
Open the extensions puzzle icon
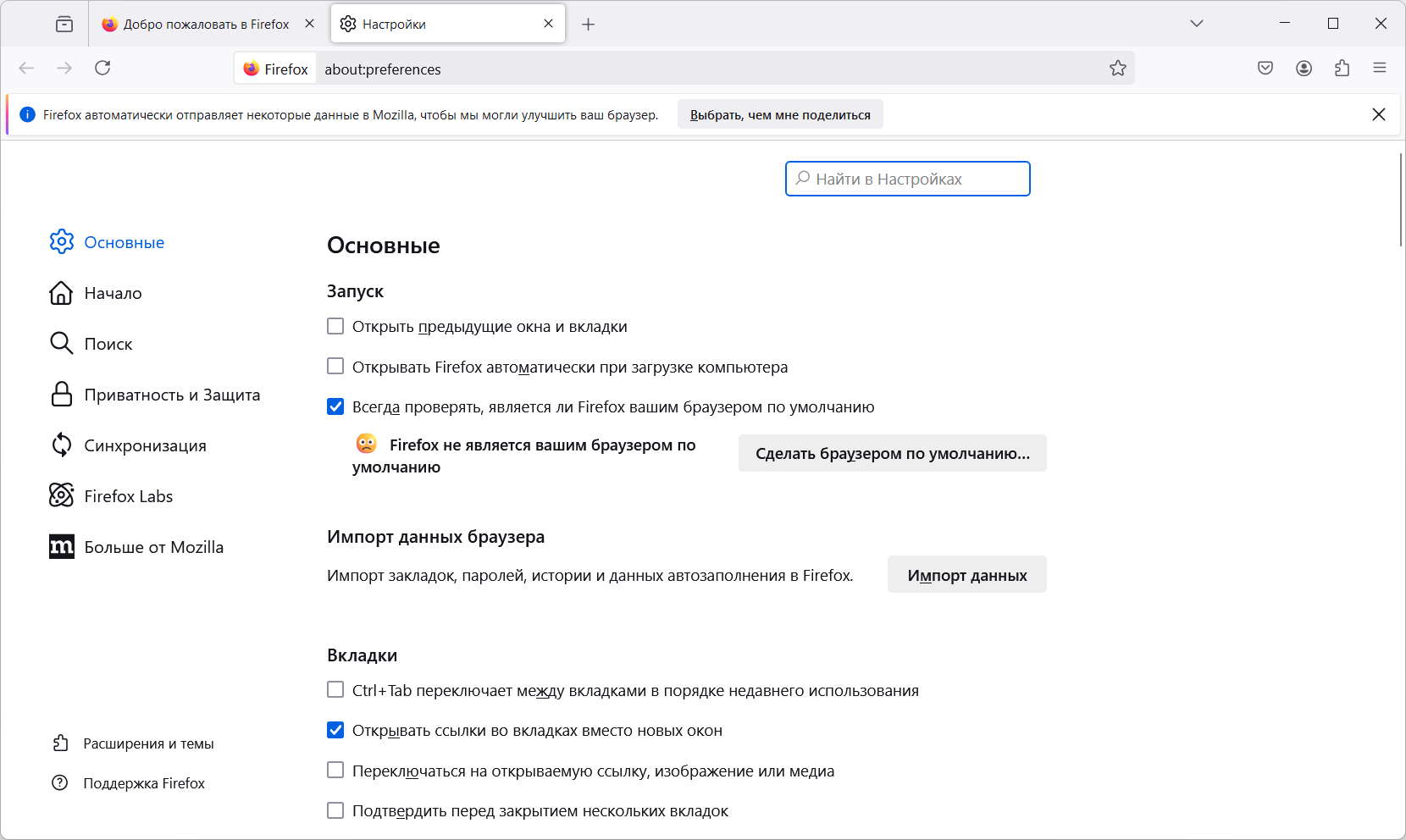pos(1342,68)
